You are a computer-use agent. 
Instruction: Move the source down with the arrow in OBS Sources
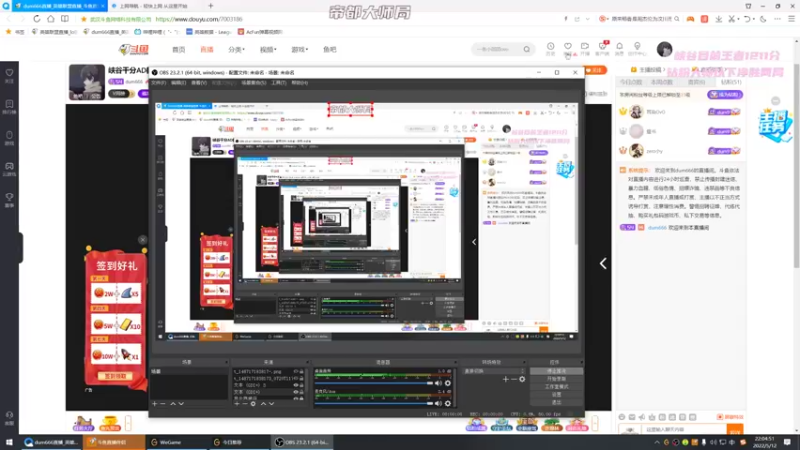[271, 404]
